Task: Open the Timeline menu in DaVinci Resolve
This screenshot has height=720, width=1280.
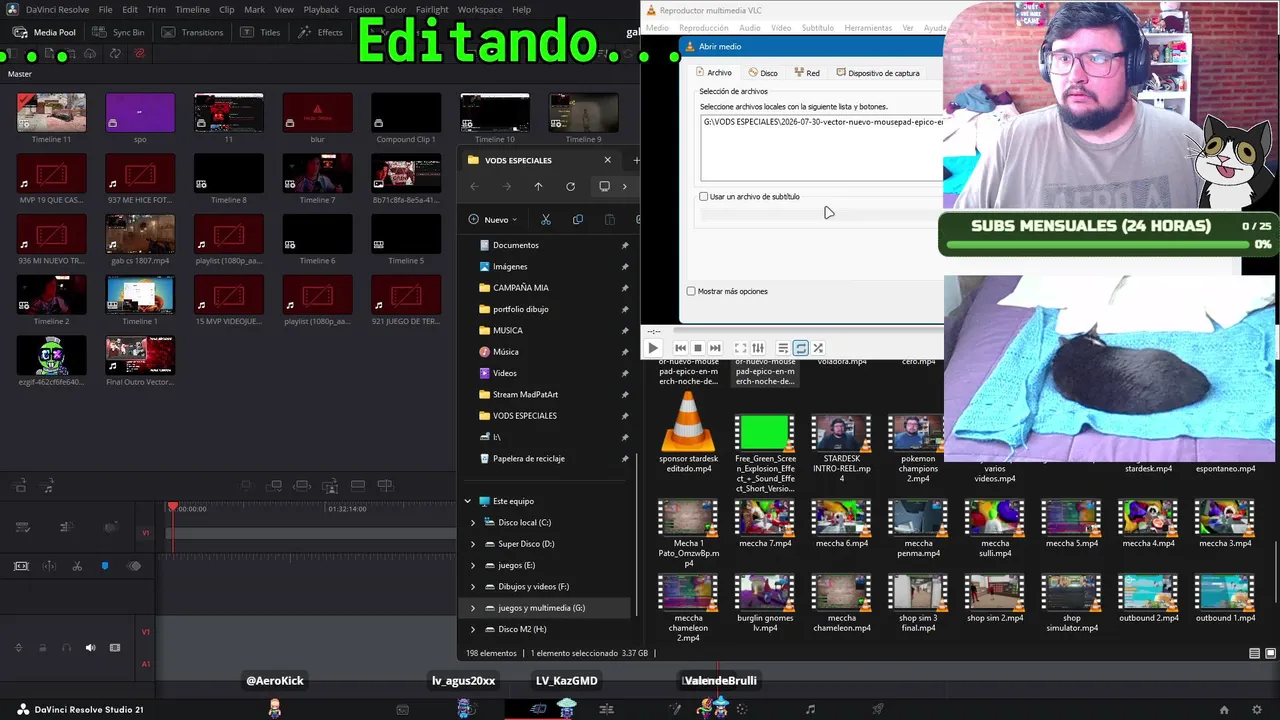Action: click(x=192, y=10)
